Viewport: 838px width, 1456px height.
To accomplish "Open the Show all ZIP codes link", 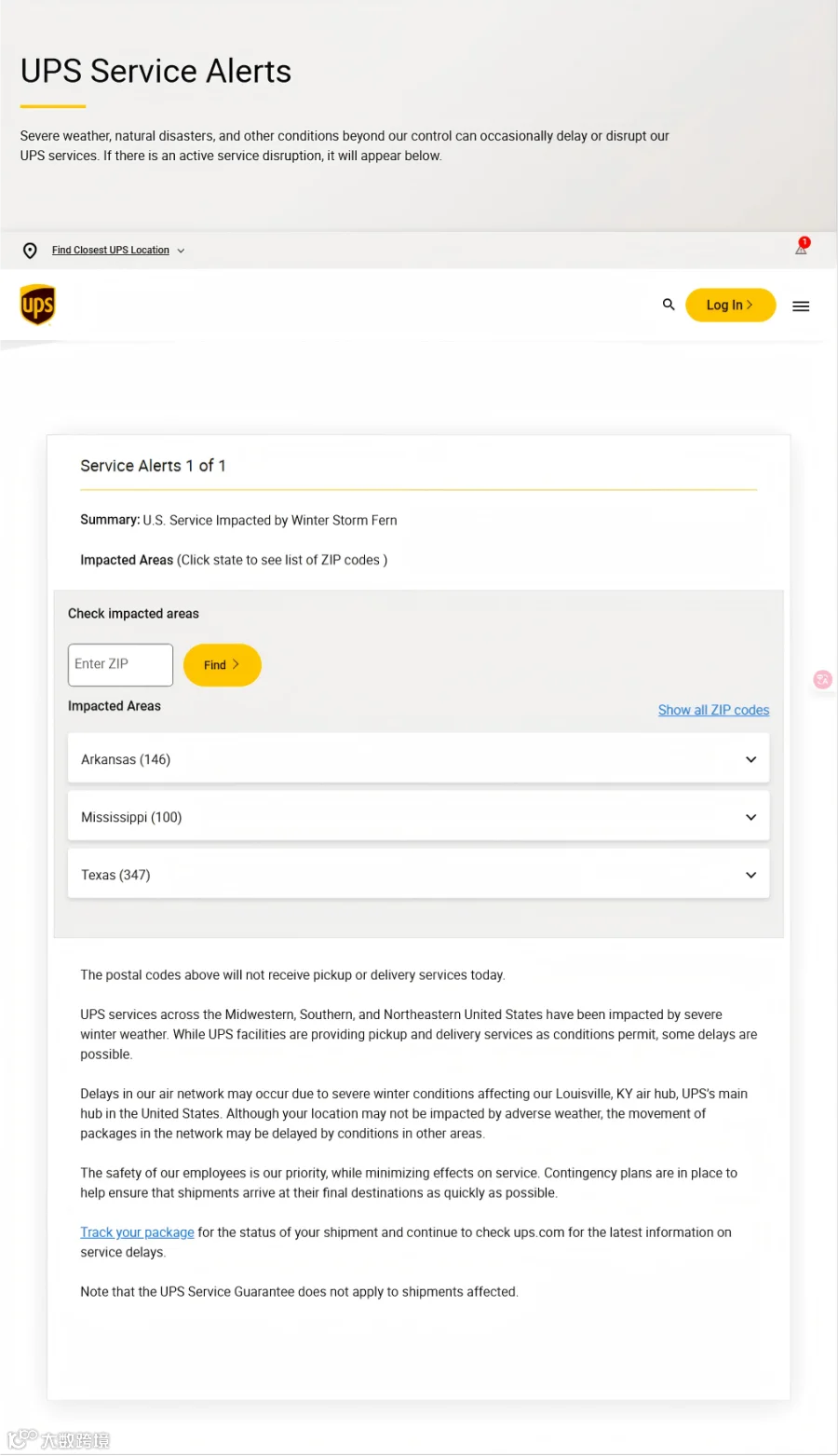I will (713, 710).
